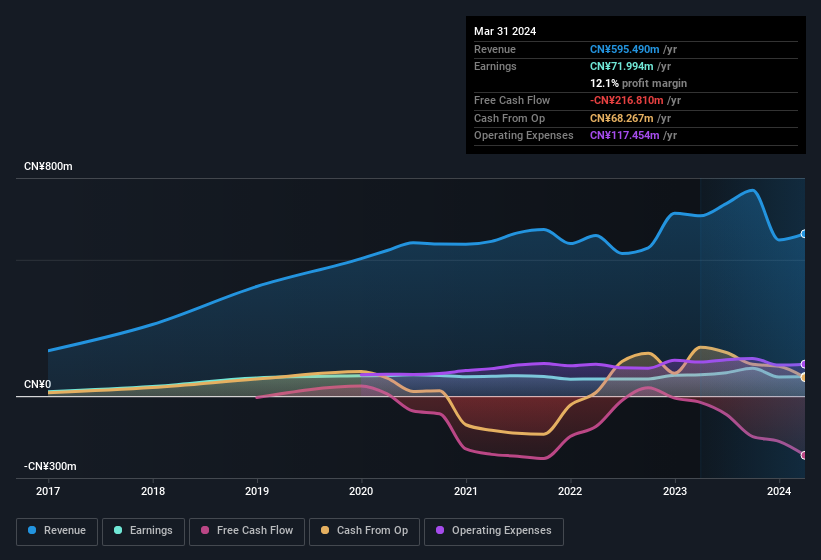Image resolution: width=821 pixels, height=560 pixels.
Task: Click the 2020 x-axis label
Action: (x=361, y=491)
